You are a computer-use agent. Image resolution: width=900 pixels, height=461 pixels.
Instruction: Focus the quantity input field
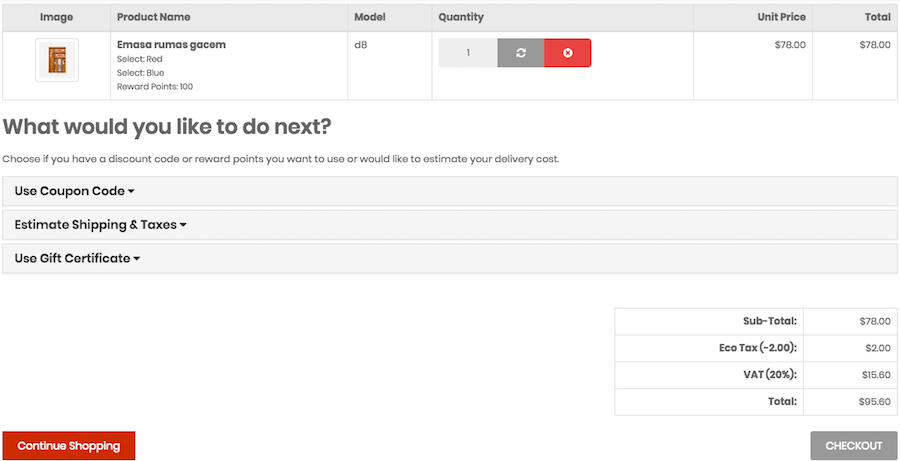(x=468, y=53)
